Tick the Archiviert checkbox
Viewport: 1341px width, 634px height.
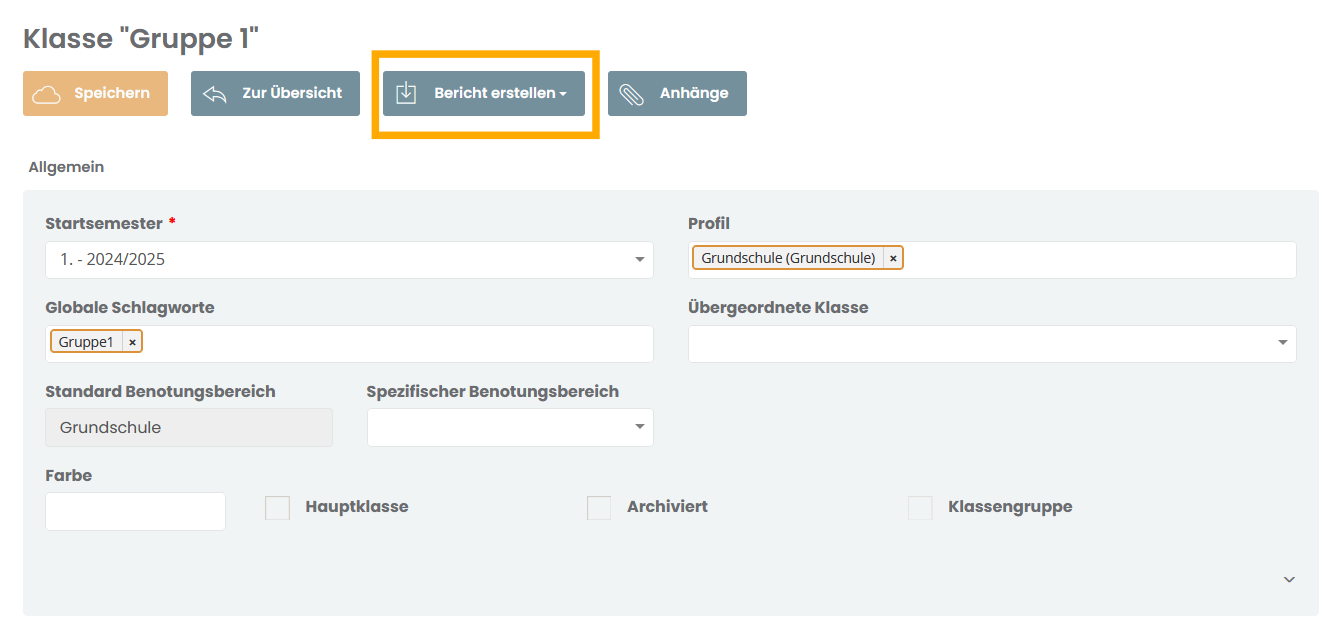599,507
